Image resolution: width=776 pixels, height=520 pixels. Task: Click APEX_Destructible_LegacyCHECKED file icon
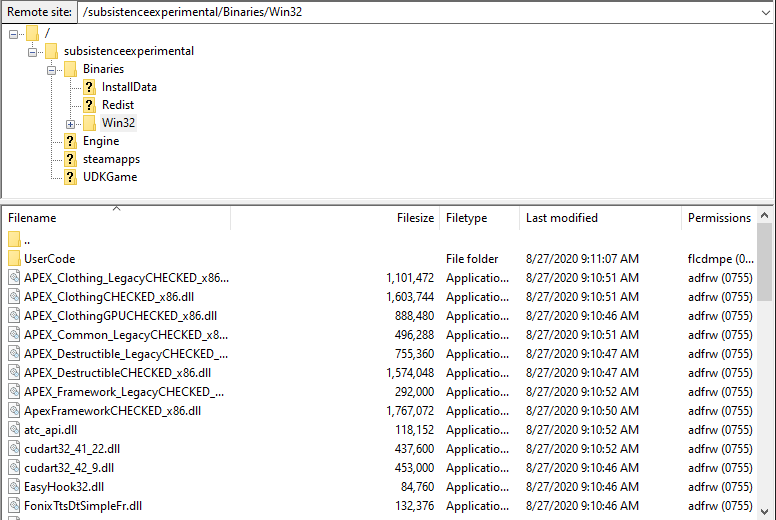coord(14,354)
